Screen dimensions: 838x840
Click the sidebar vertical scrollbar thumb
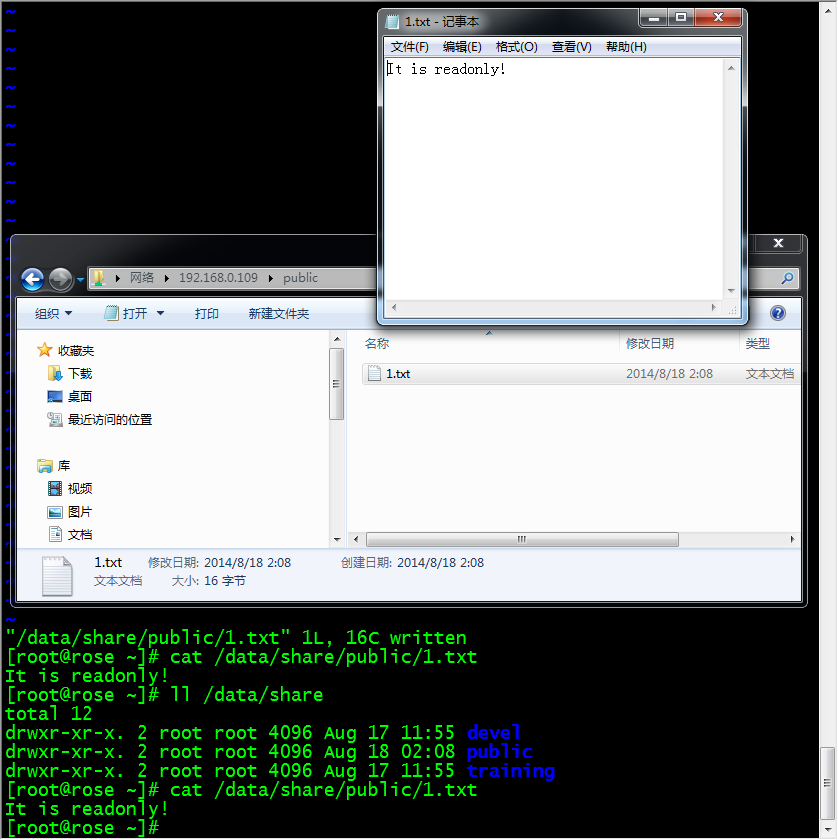pos(336,384)
